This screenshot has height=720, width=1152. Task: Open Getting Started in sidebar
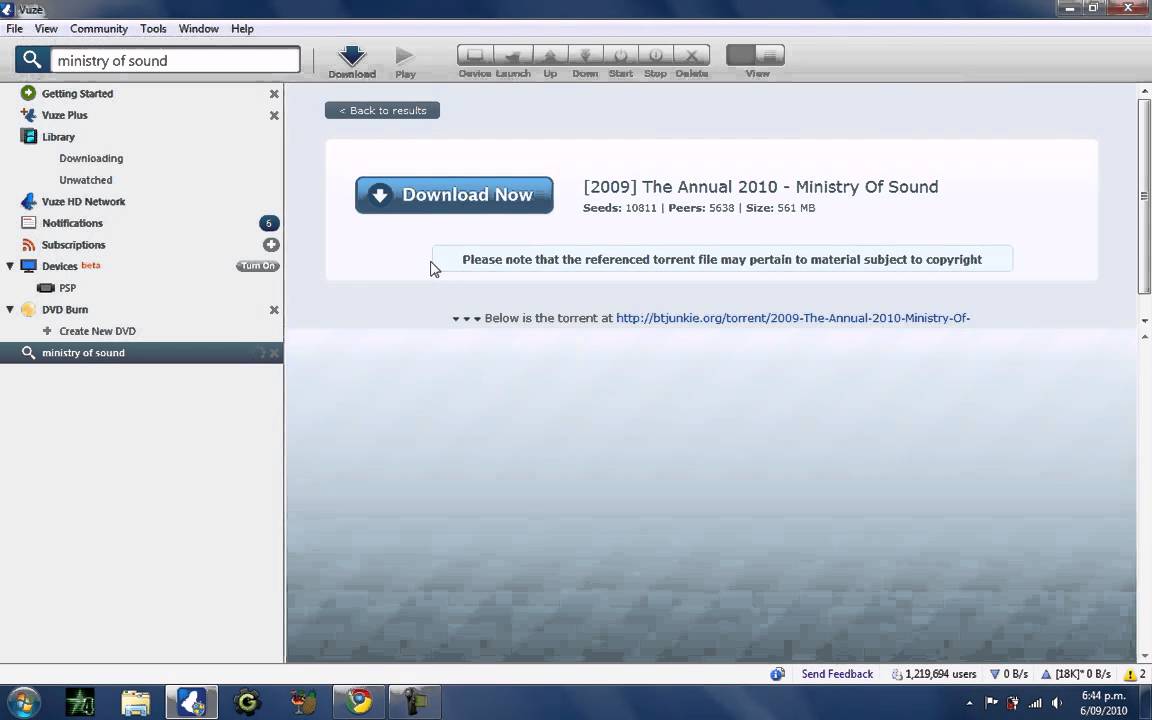(77, 93)
